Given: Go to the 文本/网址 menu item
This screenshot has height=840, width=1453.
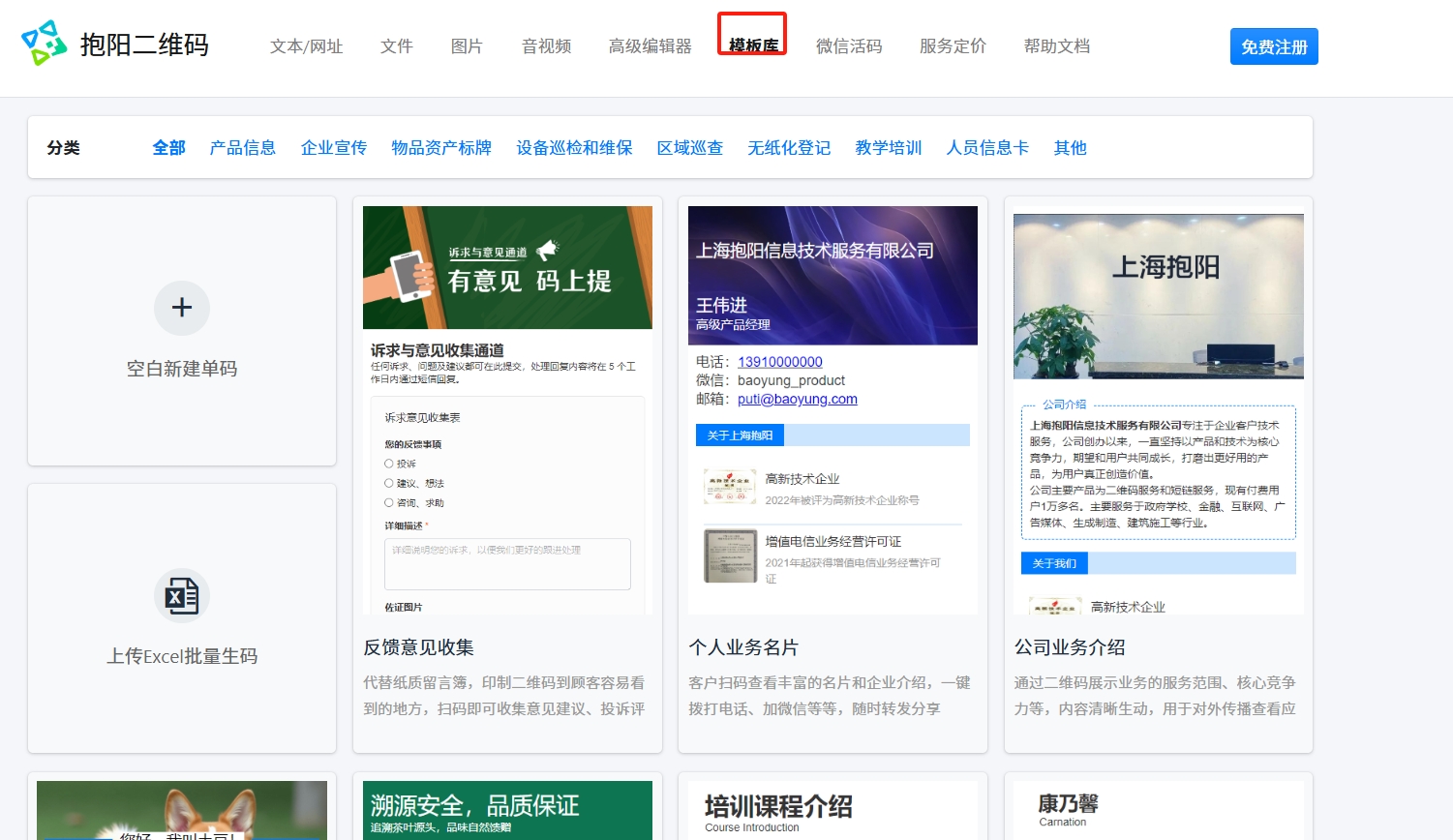Looking at the screenshot, I should (306, 46).
